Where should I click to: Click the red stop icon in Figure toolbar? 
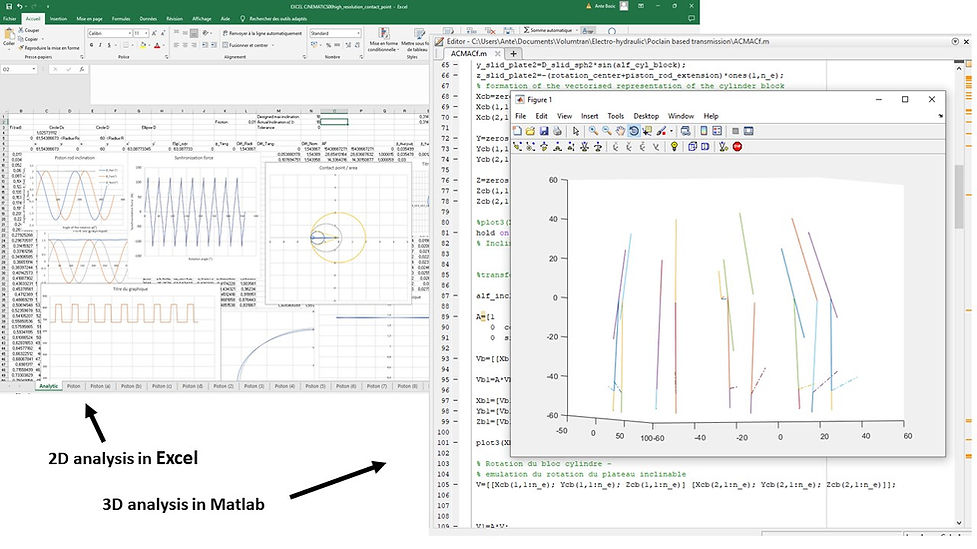(x=737, y=147)
